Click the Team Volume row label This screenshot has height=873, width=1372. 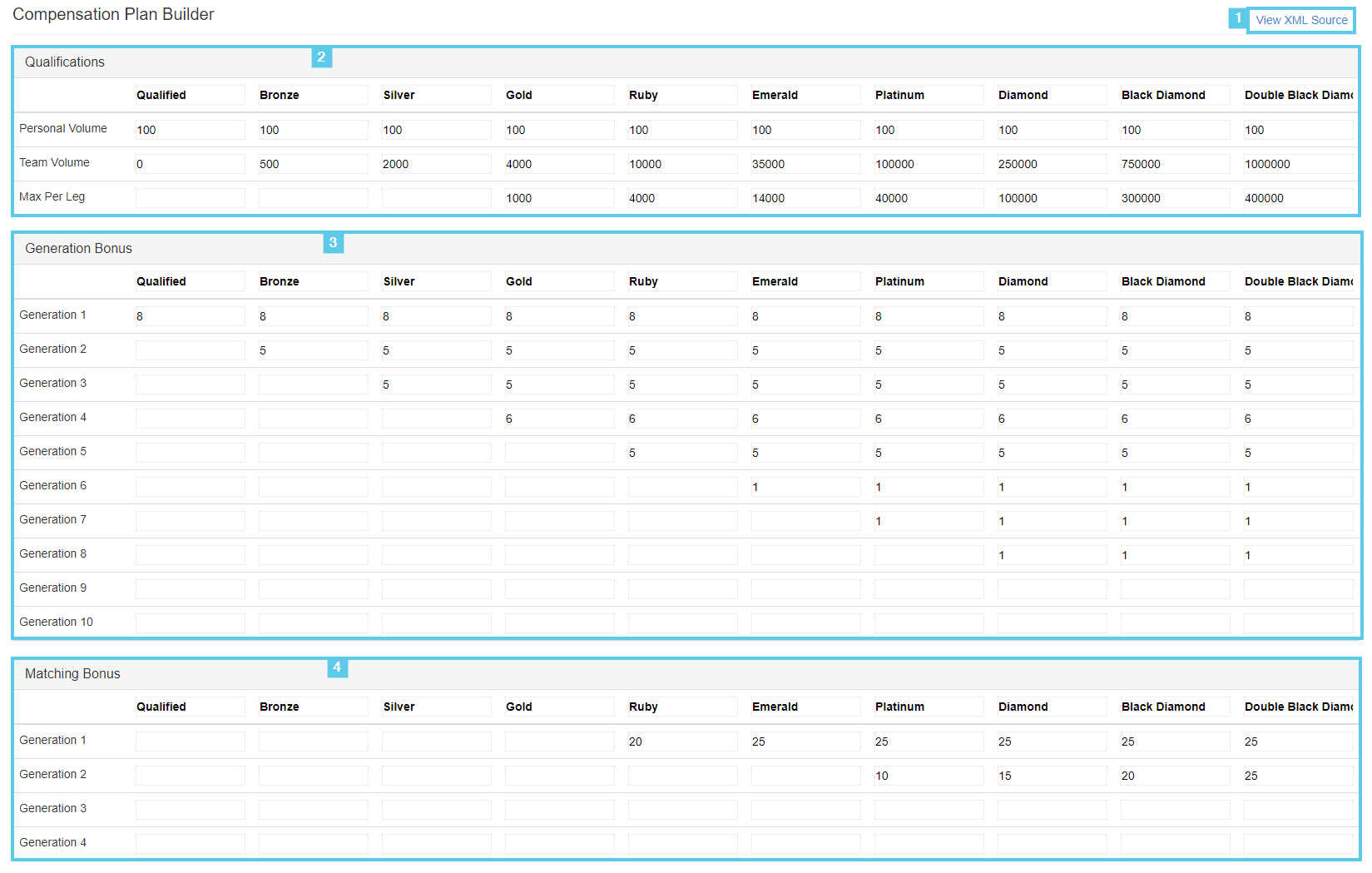click(54, 162)
